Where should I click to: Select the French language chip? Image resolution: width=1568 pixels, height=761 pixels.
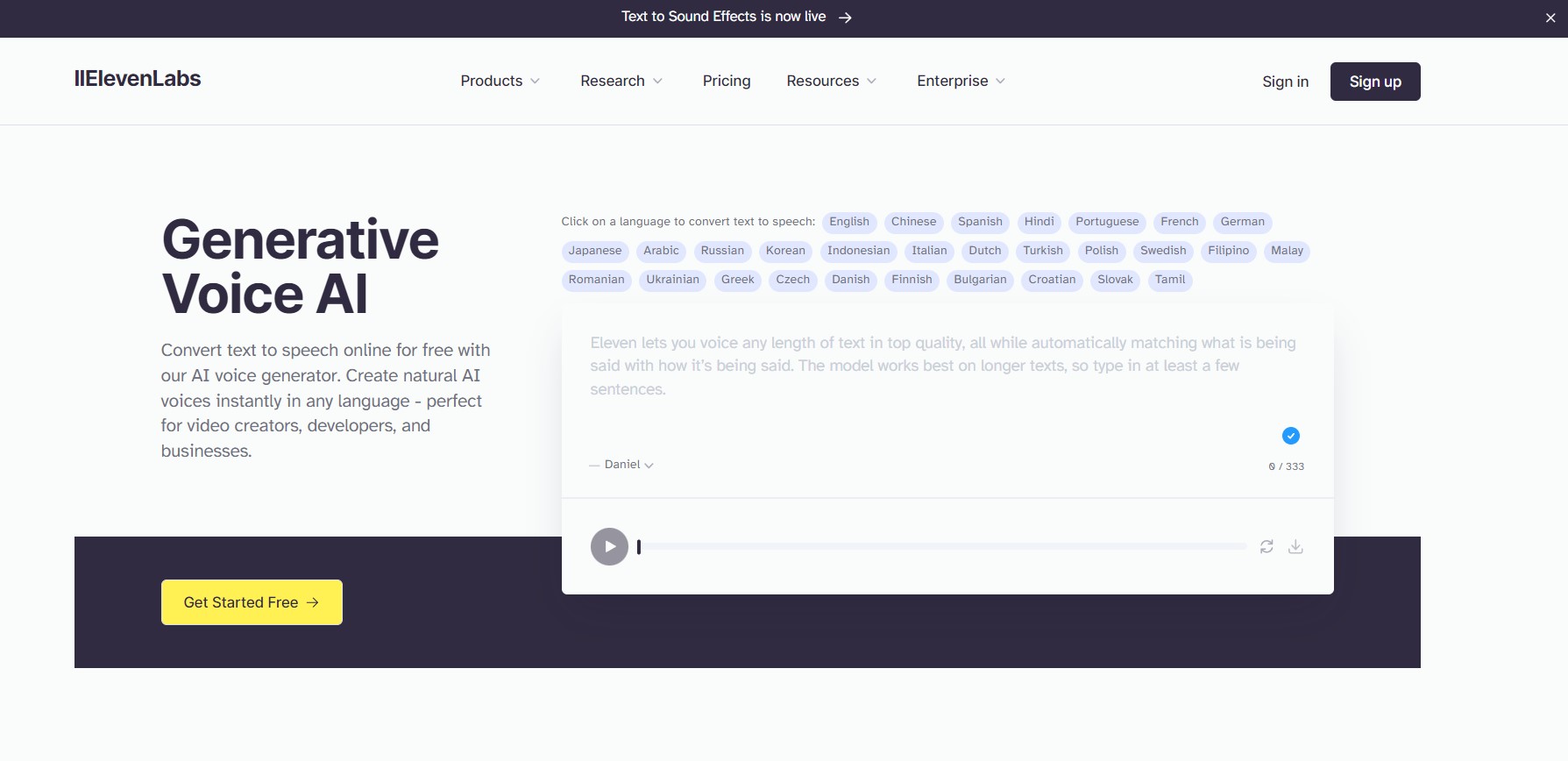[1180, 222]
